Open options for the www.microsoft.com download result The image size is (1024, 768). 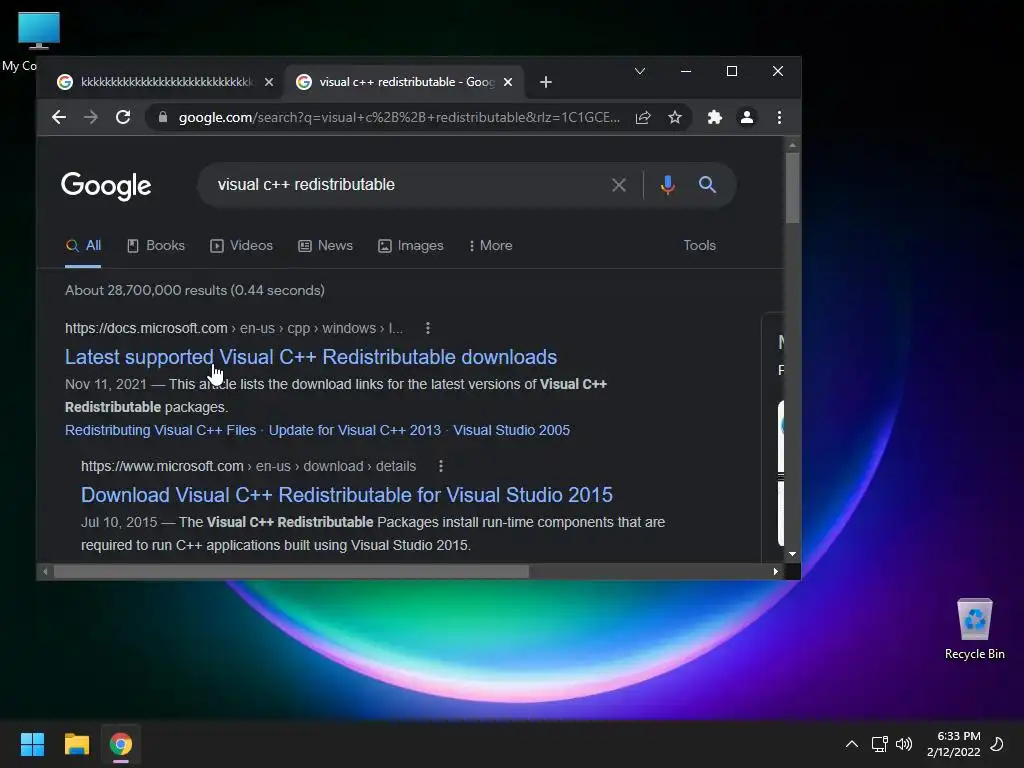click(441, 466)
